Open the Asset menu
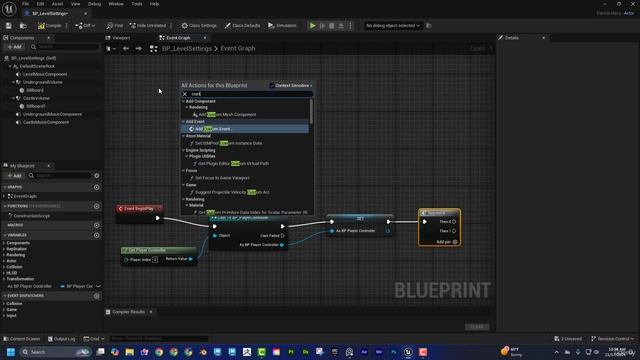This screenshot has width=640, height=360. click(x=57, y=4)
